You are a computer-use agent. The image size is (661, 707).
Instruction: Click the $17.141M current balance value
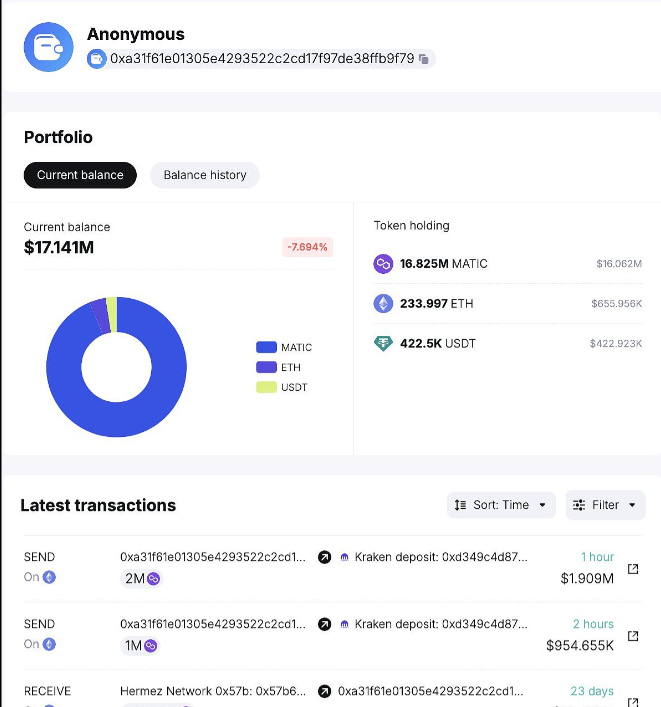pos(59,248)
